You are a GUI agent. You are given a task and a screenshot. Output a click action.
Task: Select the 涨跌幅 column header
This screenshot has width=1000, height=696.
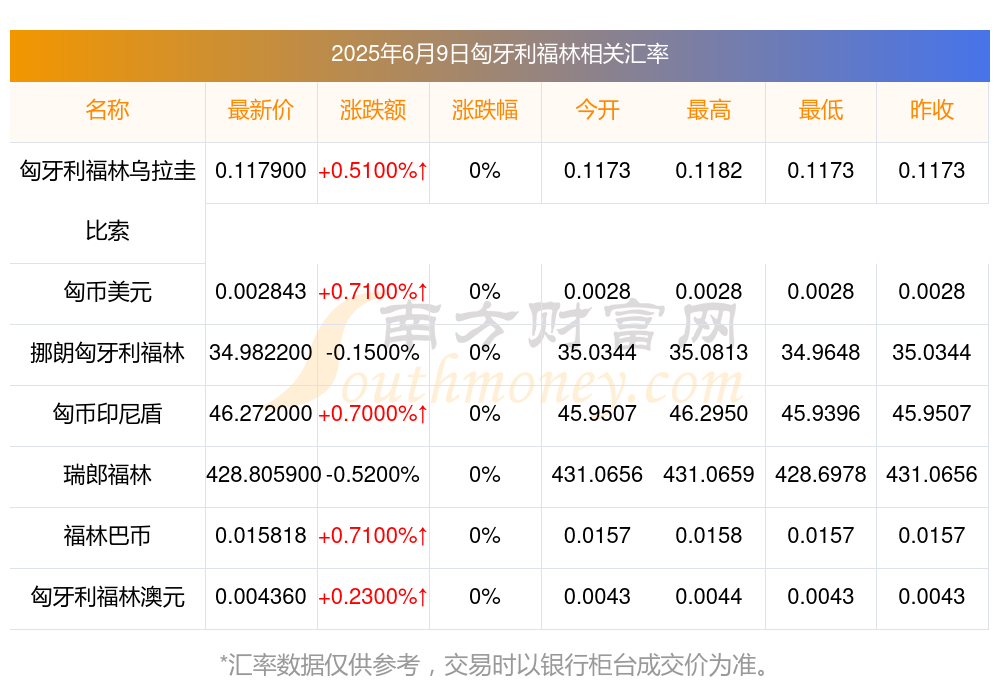pos(485,110)
